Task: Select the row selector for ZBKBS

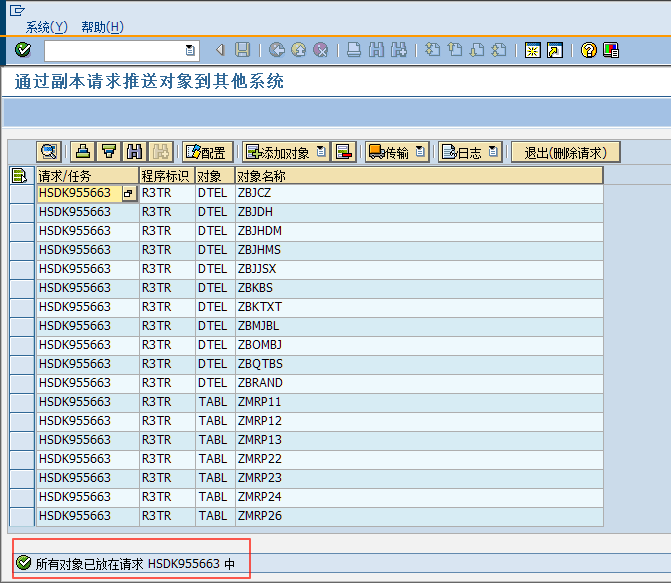Action: (x=22, y=288)
